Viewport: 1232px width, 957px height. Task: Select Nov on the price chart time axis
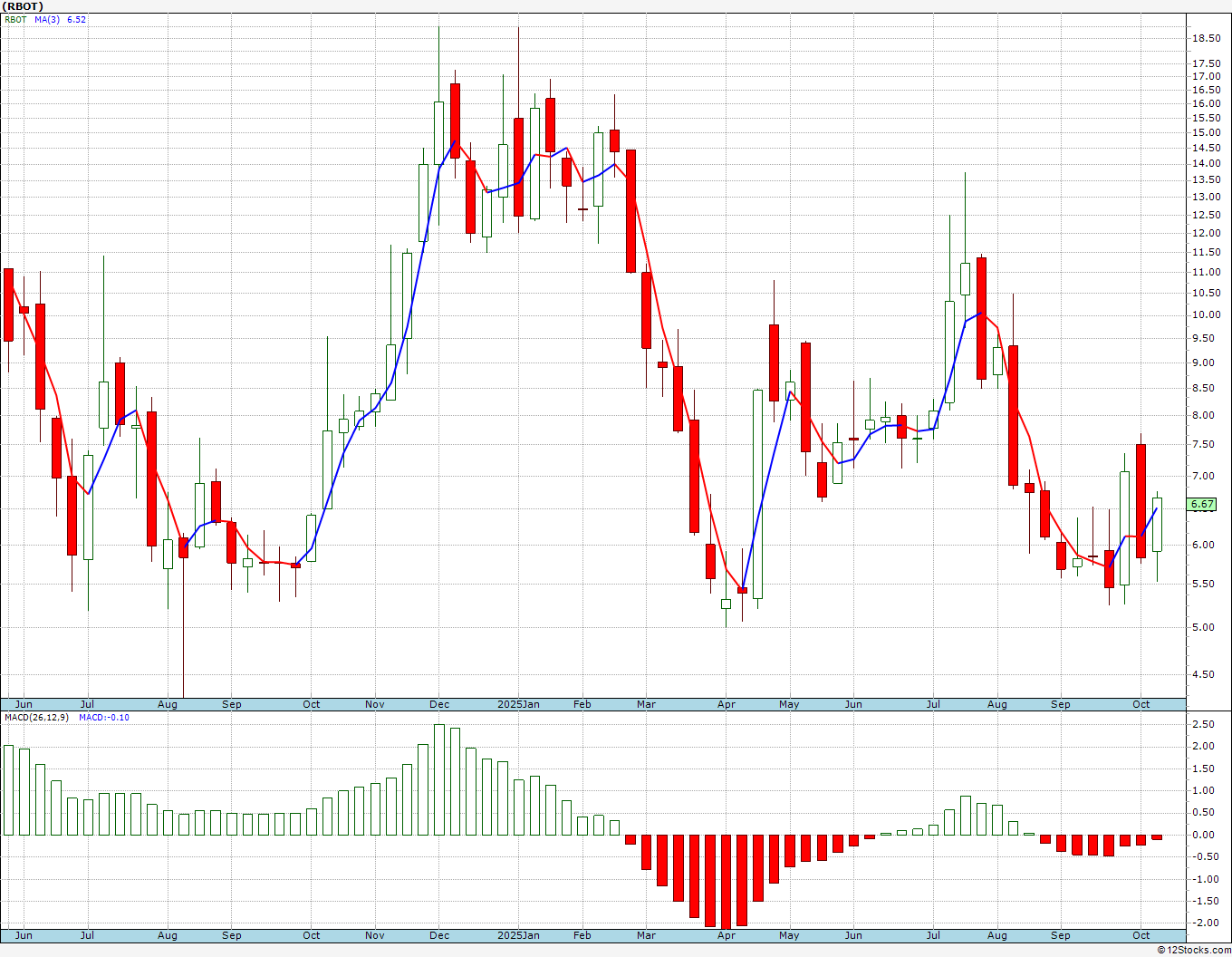point(375,704)
